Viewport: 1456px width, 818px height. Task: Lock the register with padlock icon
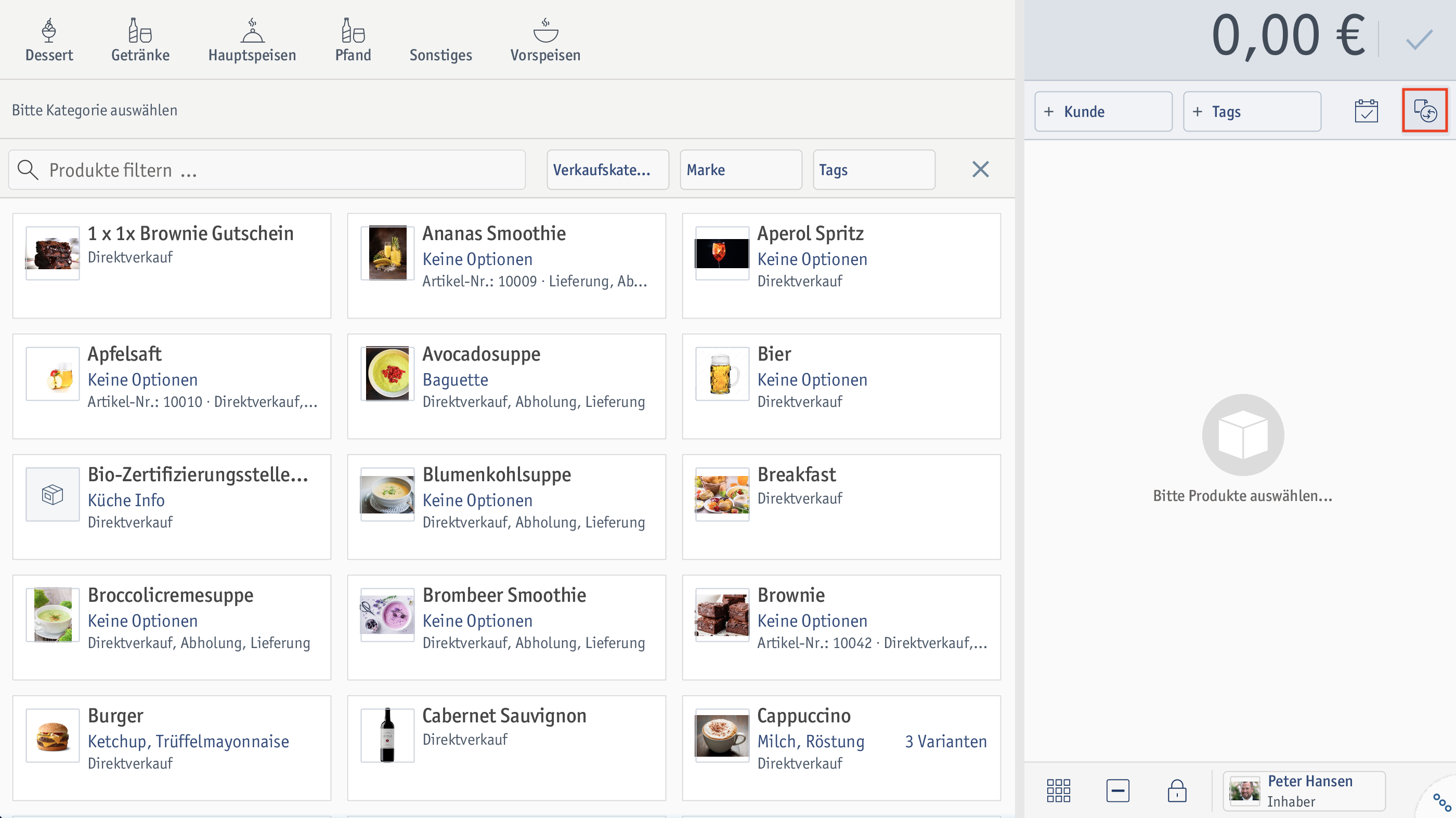point(1177,790)
